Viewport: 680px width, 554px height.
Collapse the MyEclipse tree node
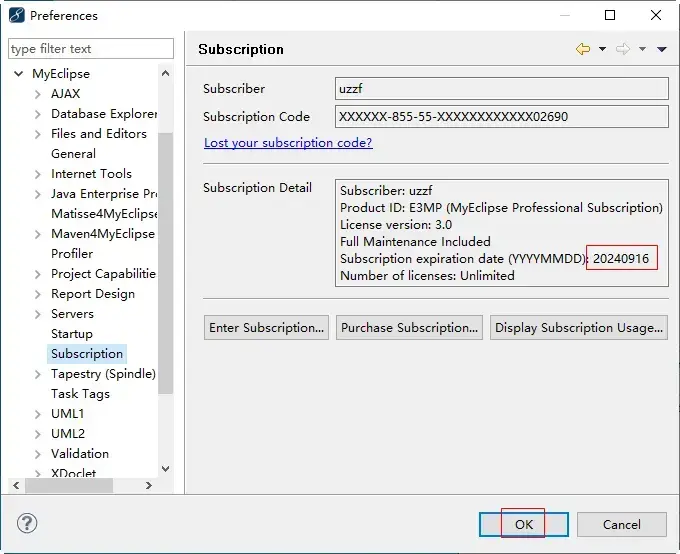19,74
